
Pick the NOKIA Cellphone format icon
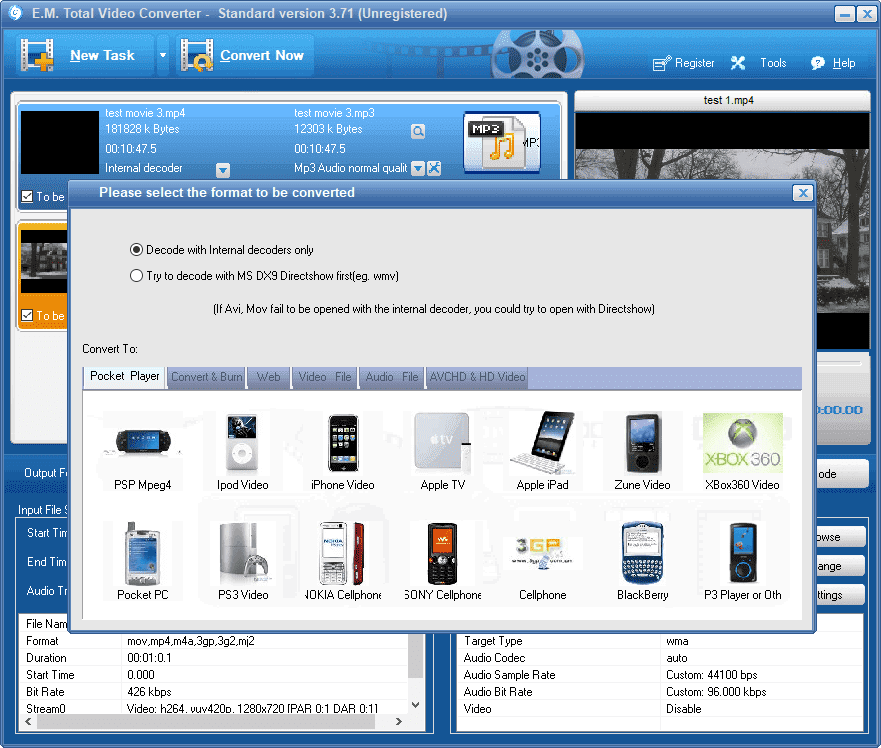tap(343, 554)
